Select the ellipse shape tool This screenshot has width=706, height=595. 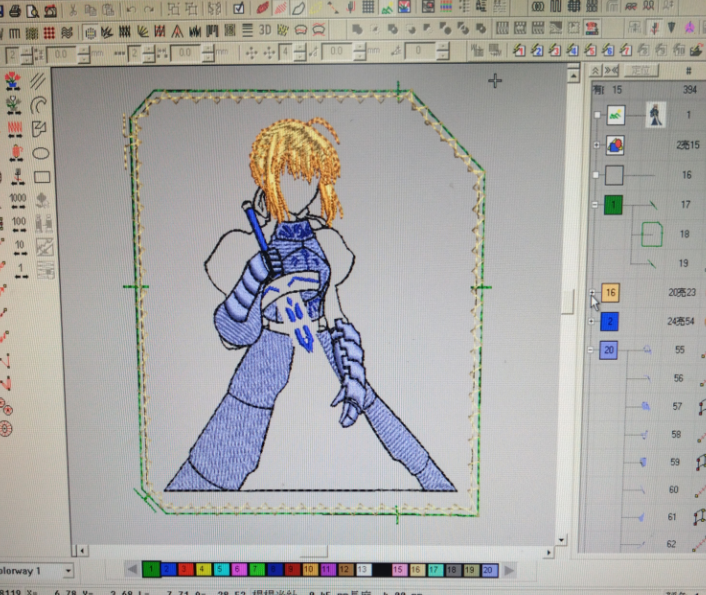tap(41, 154)
